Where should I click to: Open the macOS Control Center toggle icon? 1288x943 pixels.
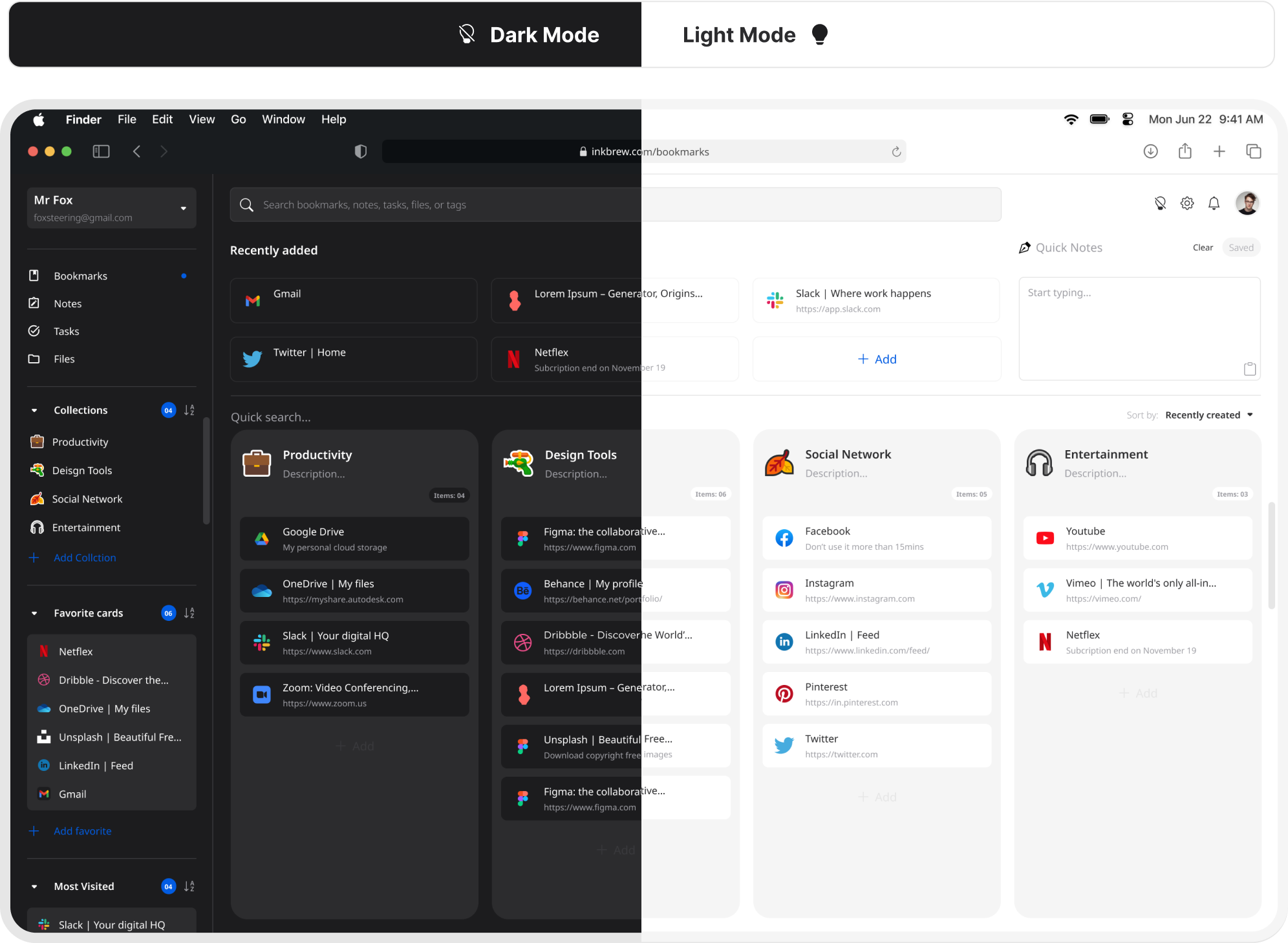(1128, 119)
